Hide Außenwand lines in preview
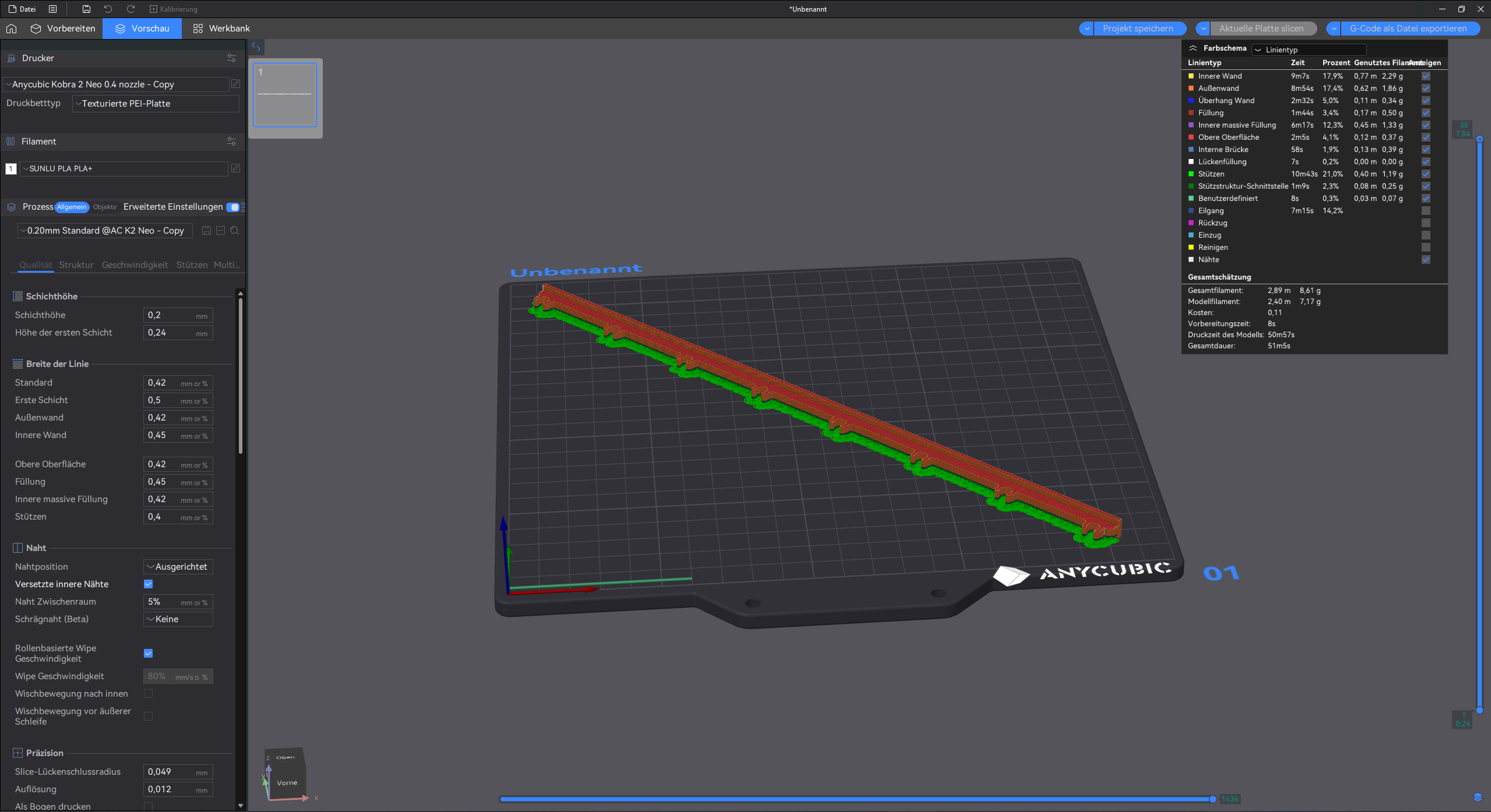 (1426, 89)
